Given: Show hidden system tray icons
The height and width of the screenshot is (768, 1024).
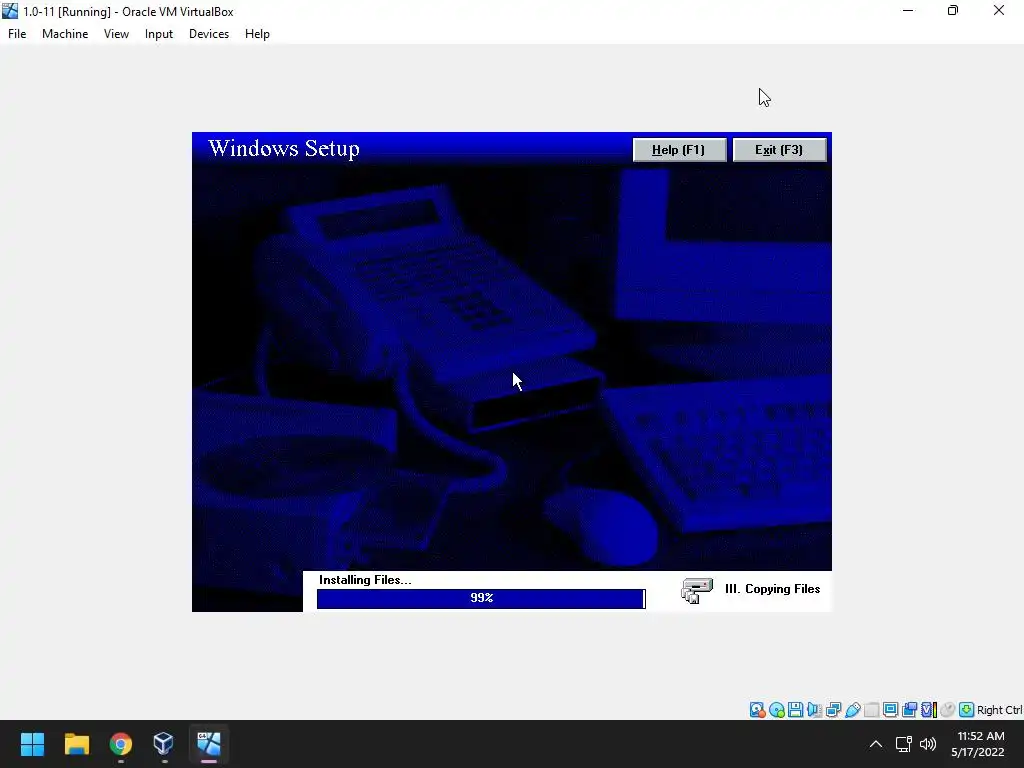Looking at the screenshot, I should (x=876, y=744).
